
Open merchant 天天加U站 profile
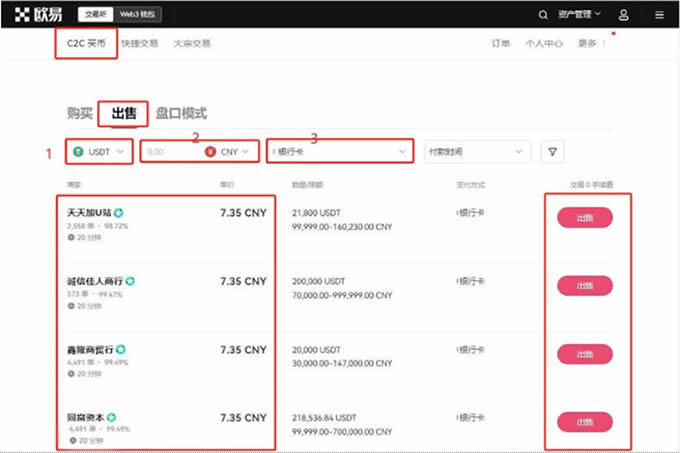pos(89,213)
